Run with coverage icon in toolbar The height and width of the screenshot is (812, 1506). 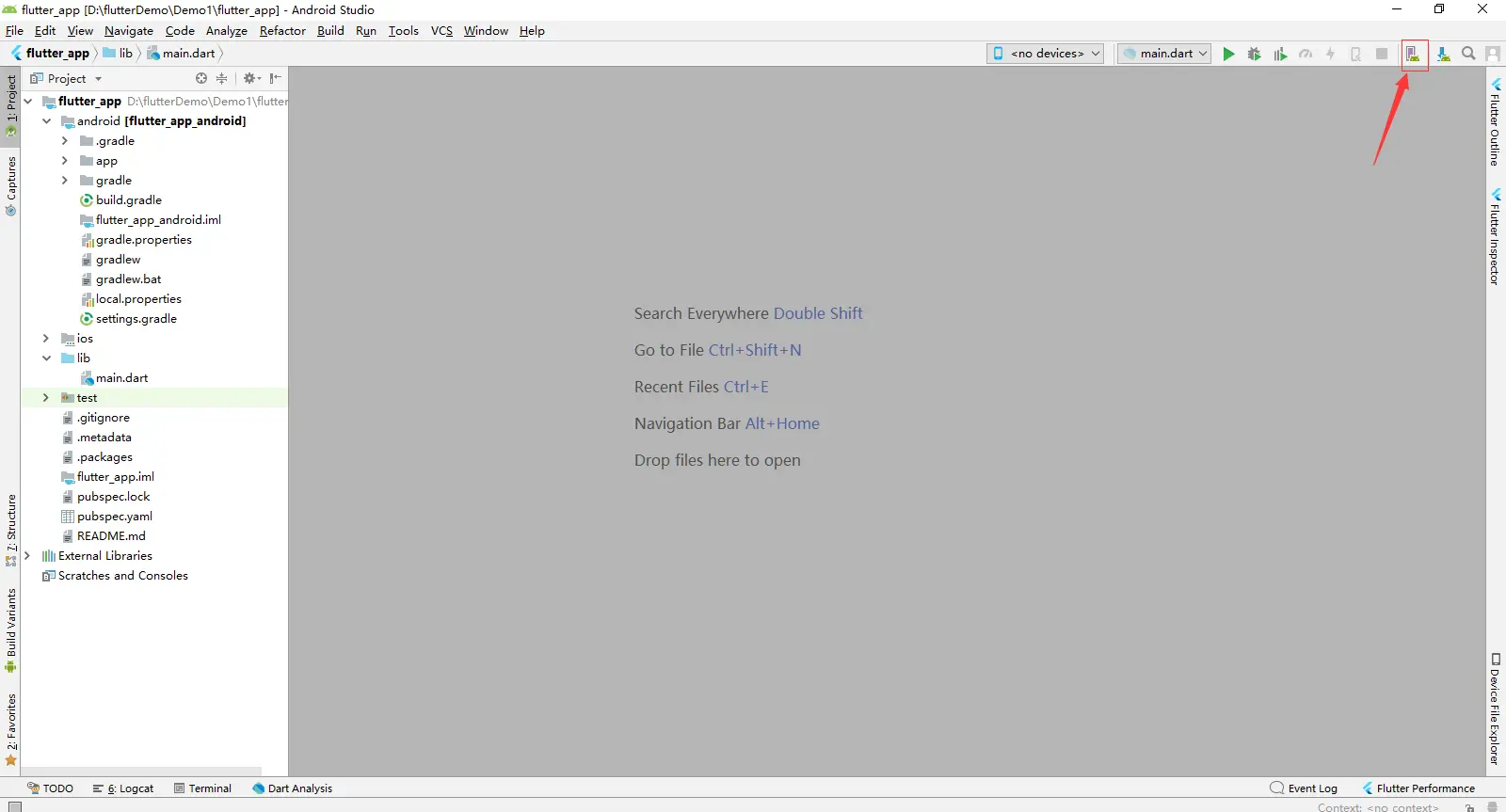1280,54
